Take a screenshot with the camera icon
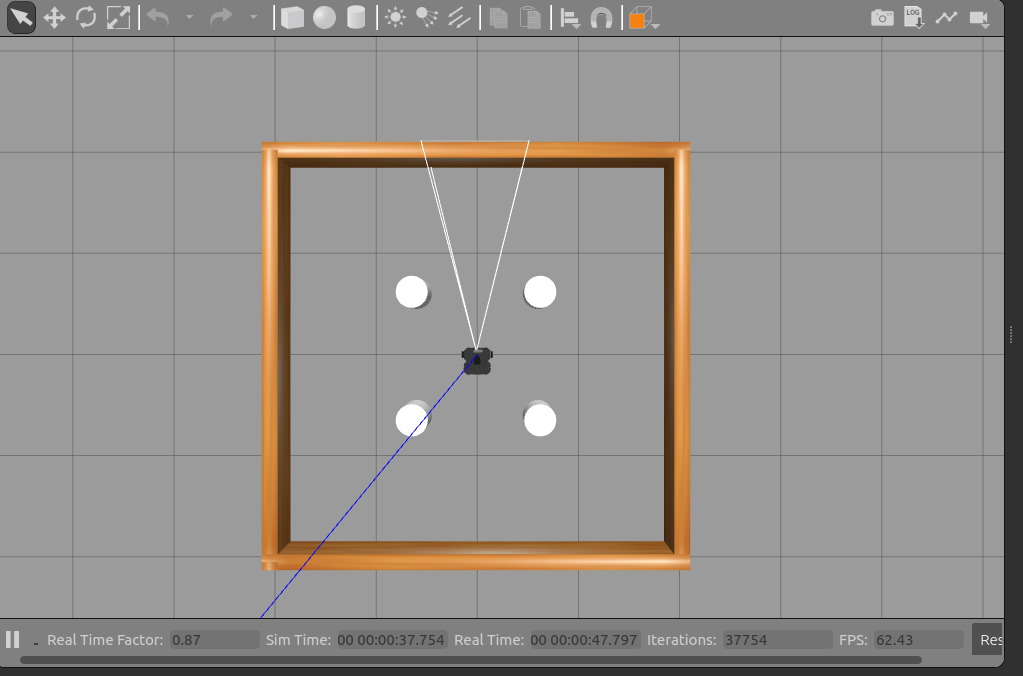 tap(882, 18)
